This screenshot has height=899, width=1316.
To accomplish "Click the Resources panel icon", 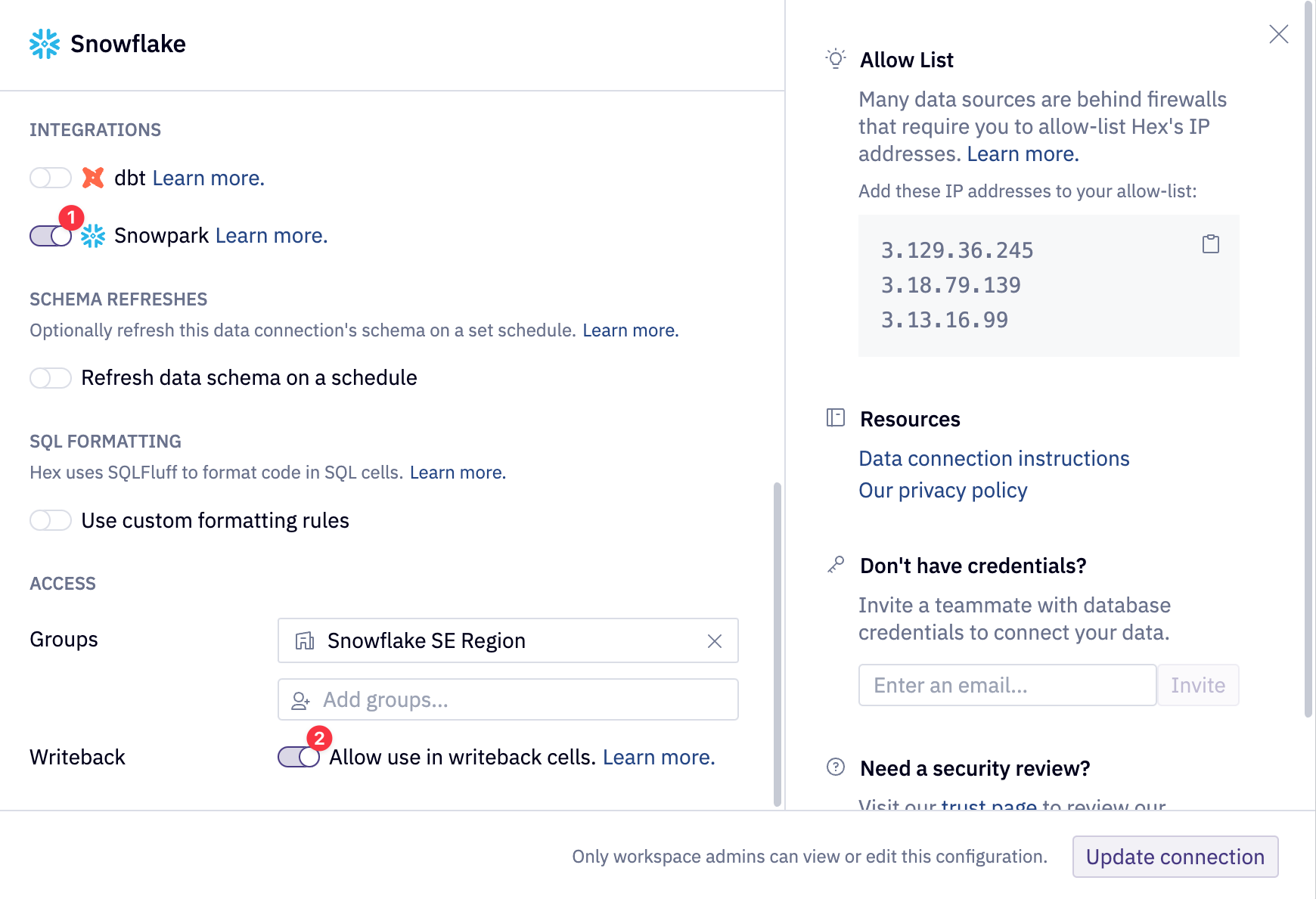I will (835, 417).
